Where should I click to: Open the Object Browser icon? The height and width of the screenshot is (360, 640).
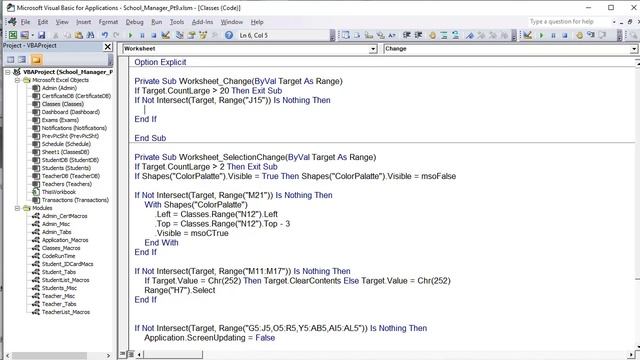click(203, 36)
